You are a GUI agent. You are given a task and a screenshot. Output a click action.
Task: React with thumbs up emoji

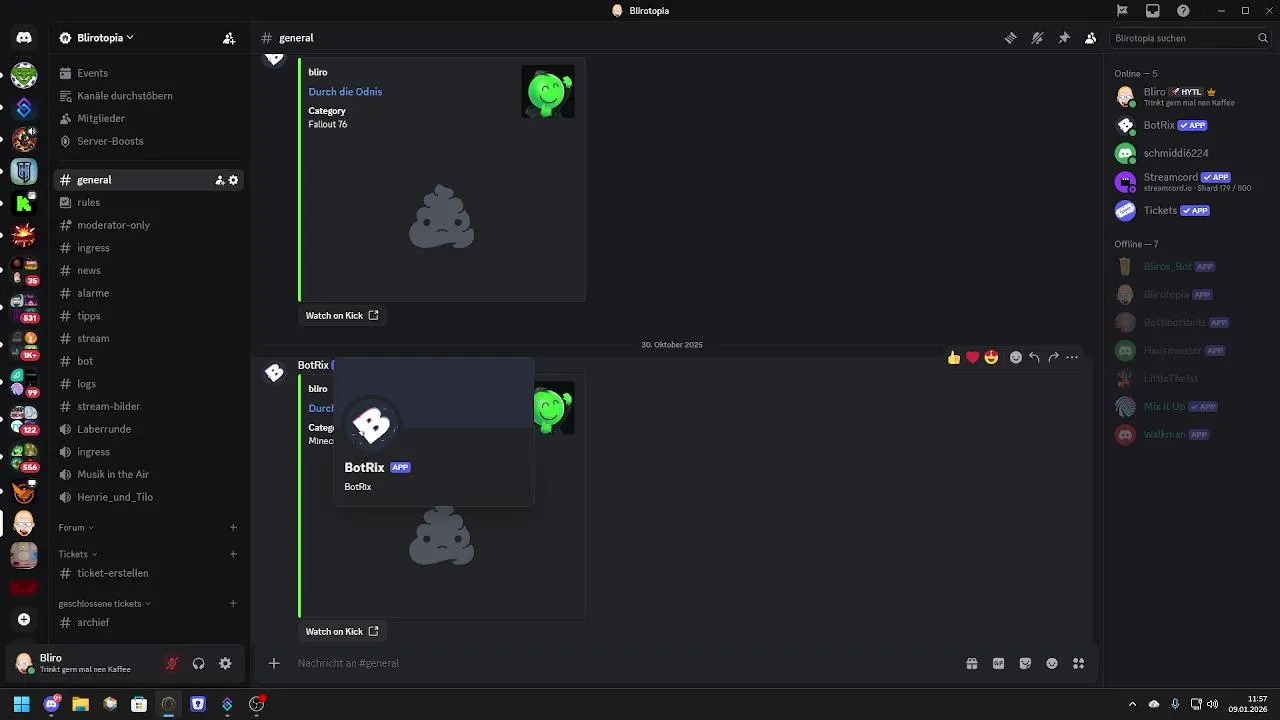(x=954, y=357)
